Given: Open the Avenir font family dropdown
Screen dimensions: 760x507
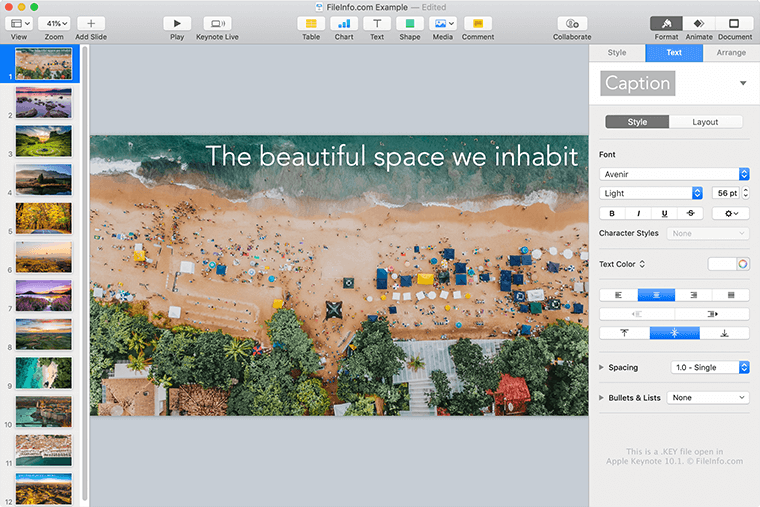Looking at the screenshot, I should pyautogui.click(x=674, y=174).
